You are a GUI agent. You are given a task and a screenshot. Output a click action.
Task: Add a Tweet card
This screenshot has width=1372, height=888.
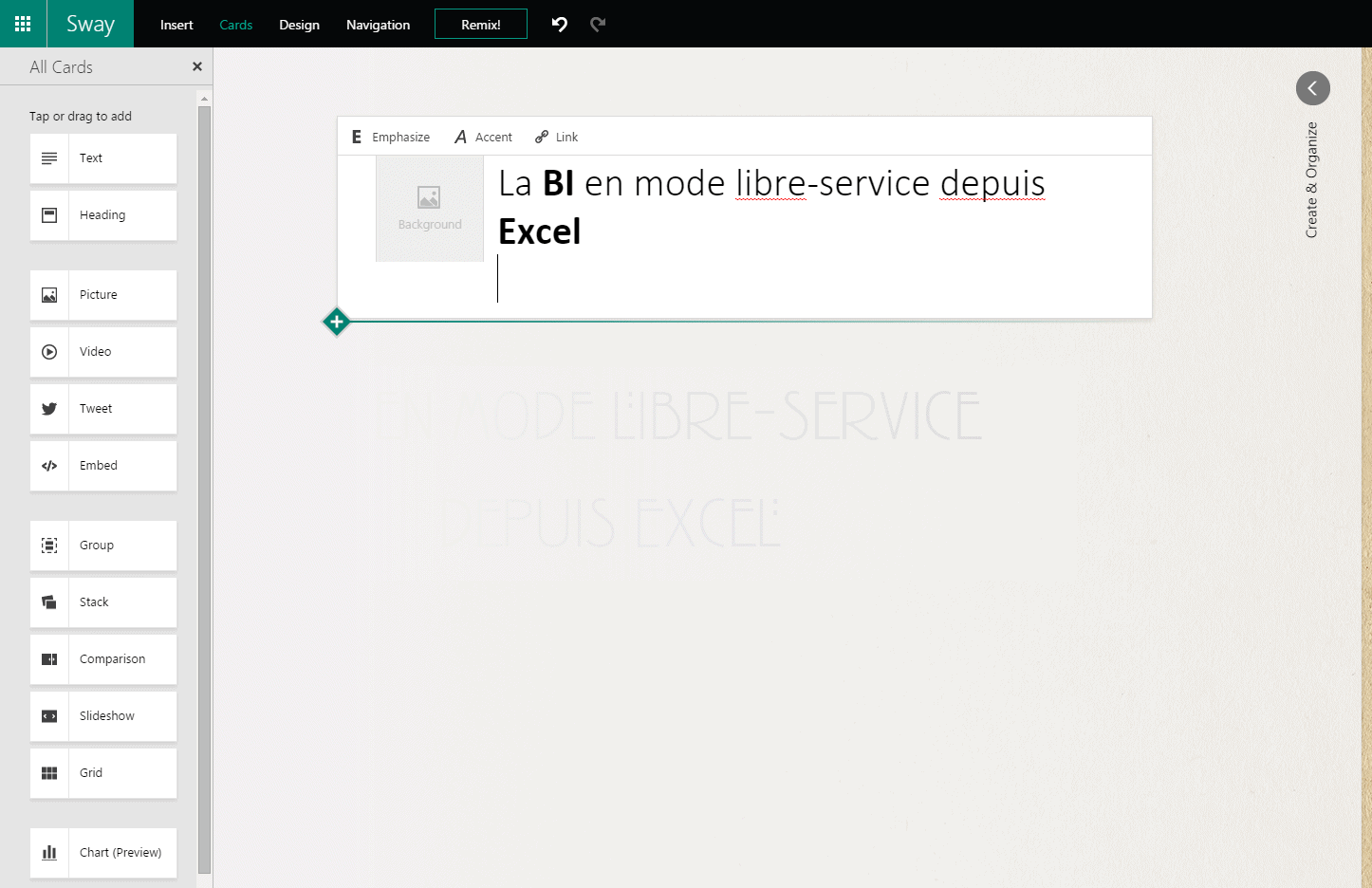[103, 409]
